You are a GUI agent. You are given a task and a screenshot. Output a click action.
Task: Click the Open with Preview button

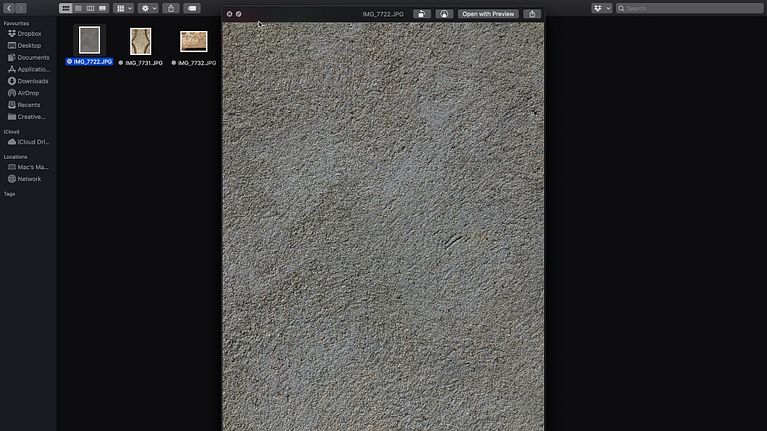click(x=488, y=14)
